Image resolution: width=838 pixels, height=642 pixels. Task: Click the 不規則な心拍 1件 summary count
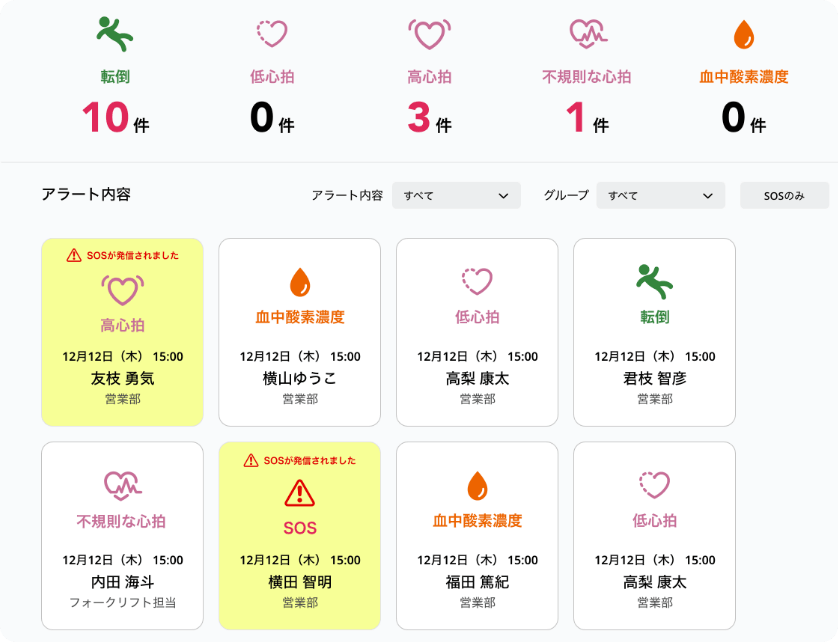coord(587,118)
